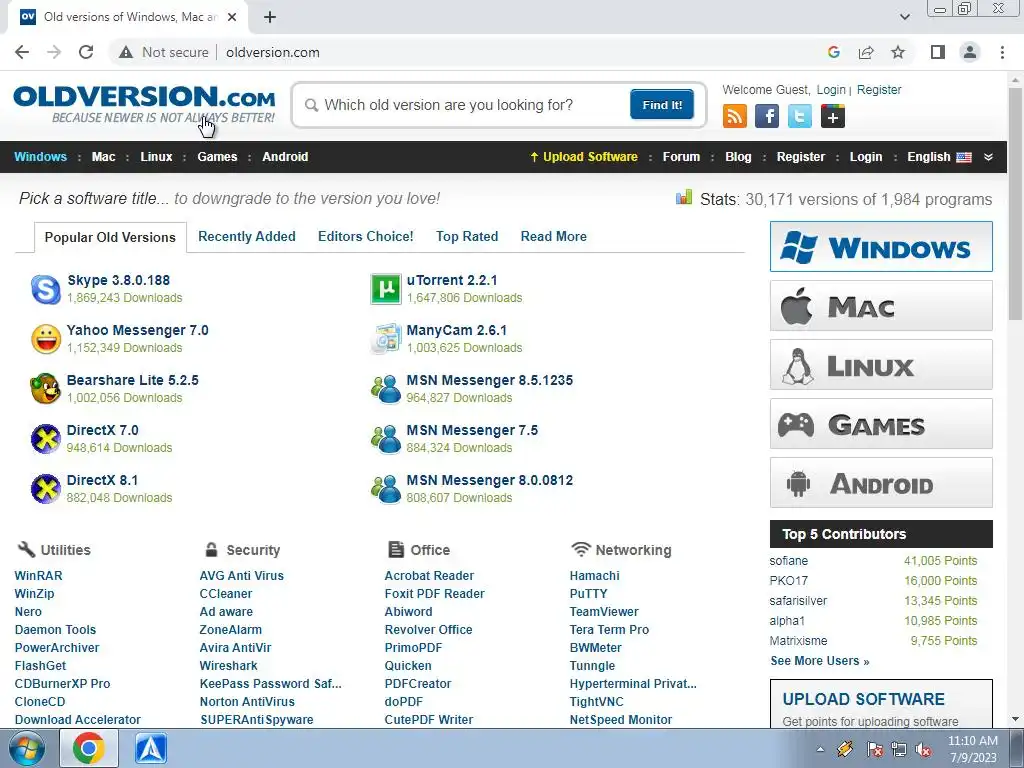Screen dimensions: 1024x768
Task: Go back with the browser back arrow
Action: point(22,52)
